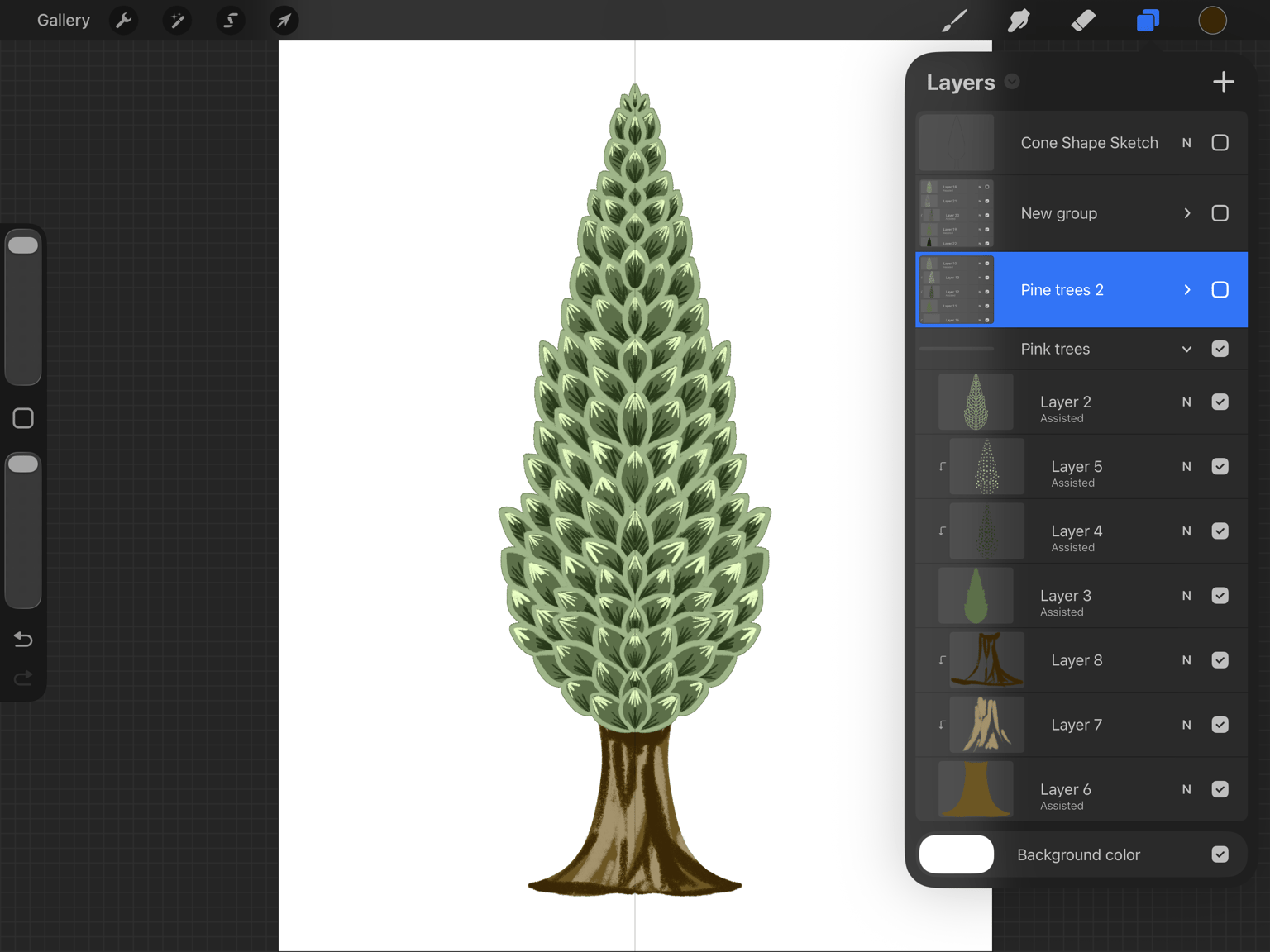Hide Layer 5

pos(1220,466)
